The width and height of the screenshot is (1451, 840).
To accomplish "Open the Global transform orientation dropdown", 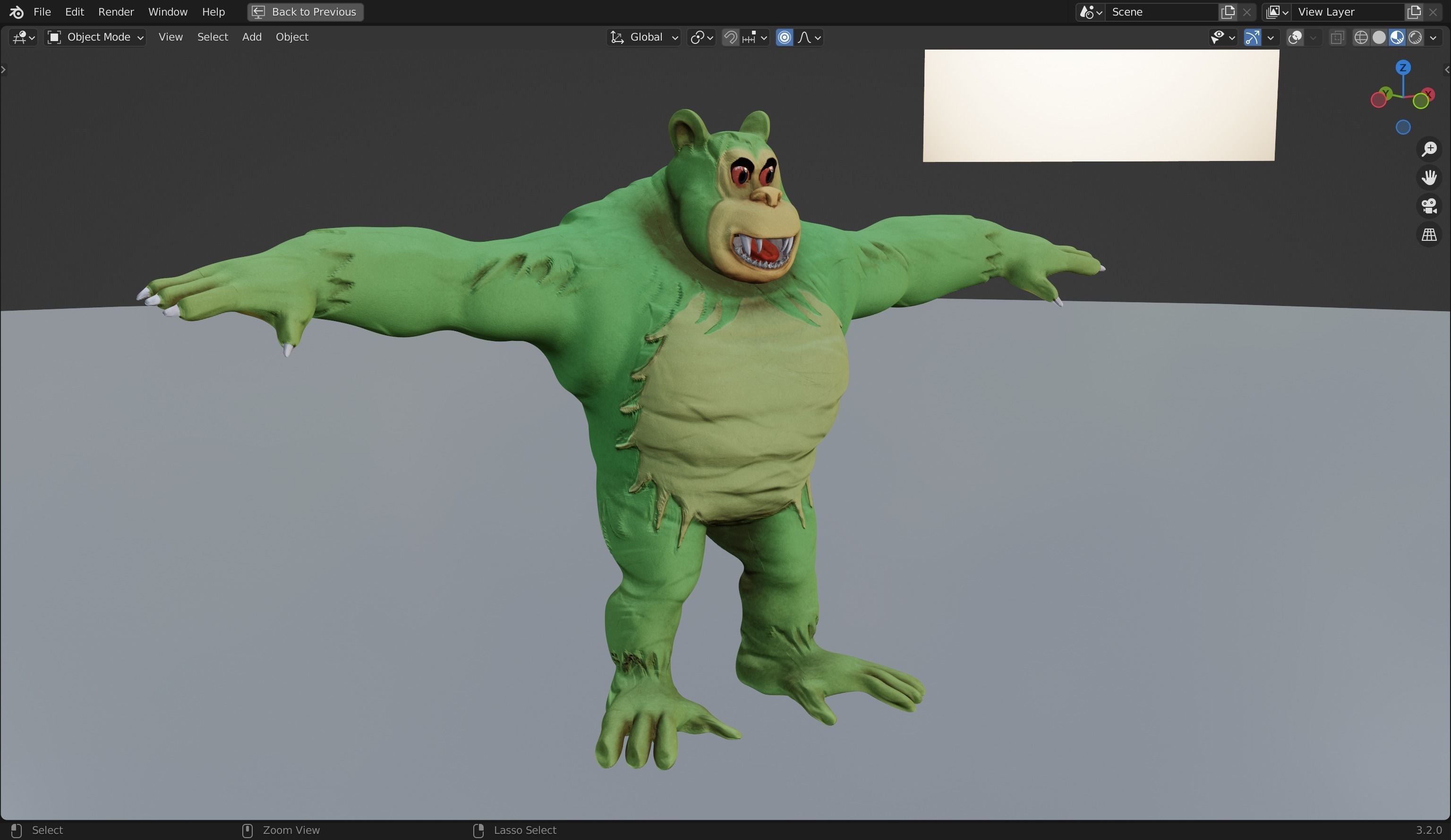I will click(644, 37).
